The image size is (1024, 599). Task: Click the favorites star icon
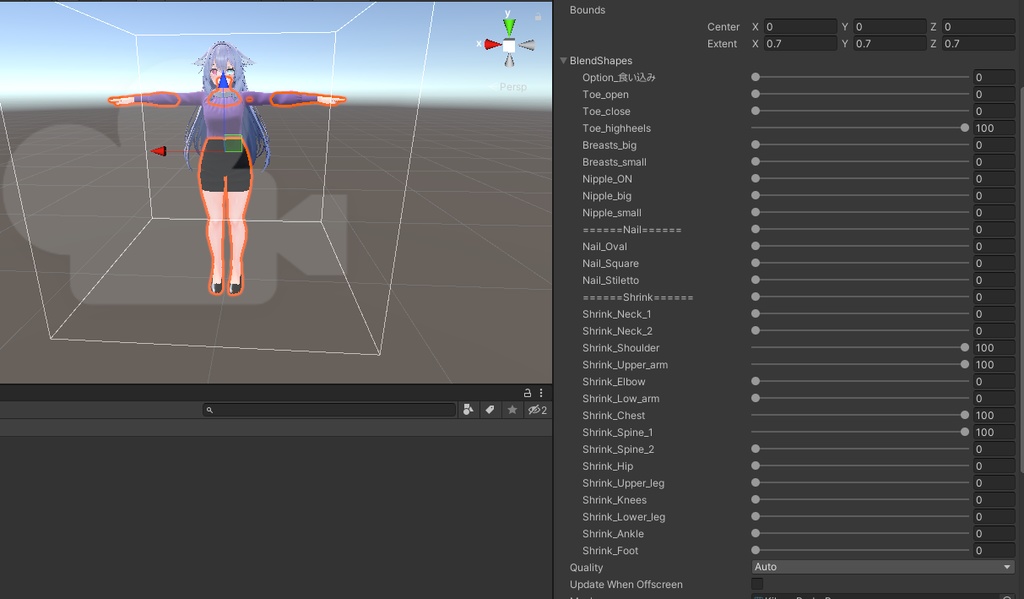(x=512, y=410)
